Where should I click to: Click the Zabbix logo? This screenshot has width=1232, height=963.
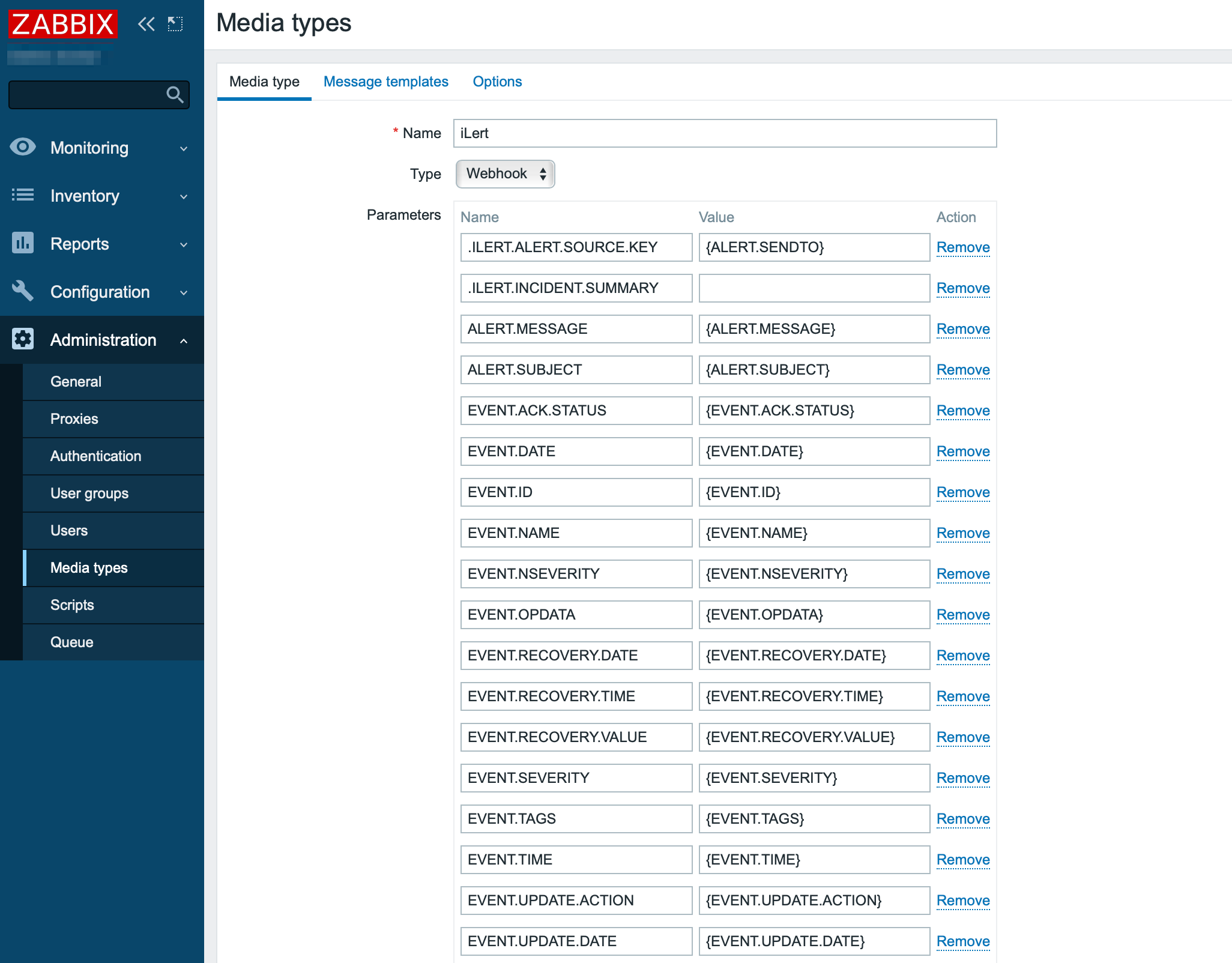pyautogui.click(x=62, y=24)
